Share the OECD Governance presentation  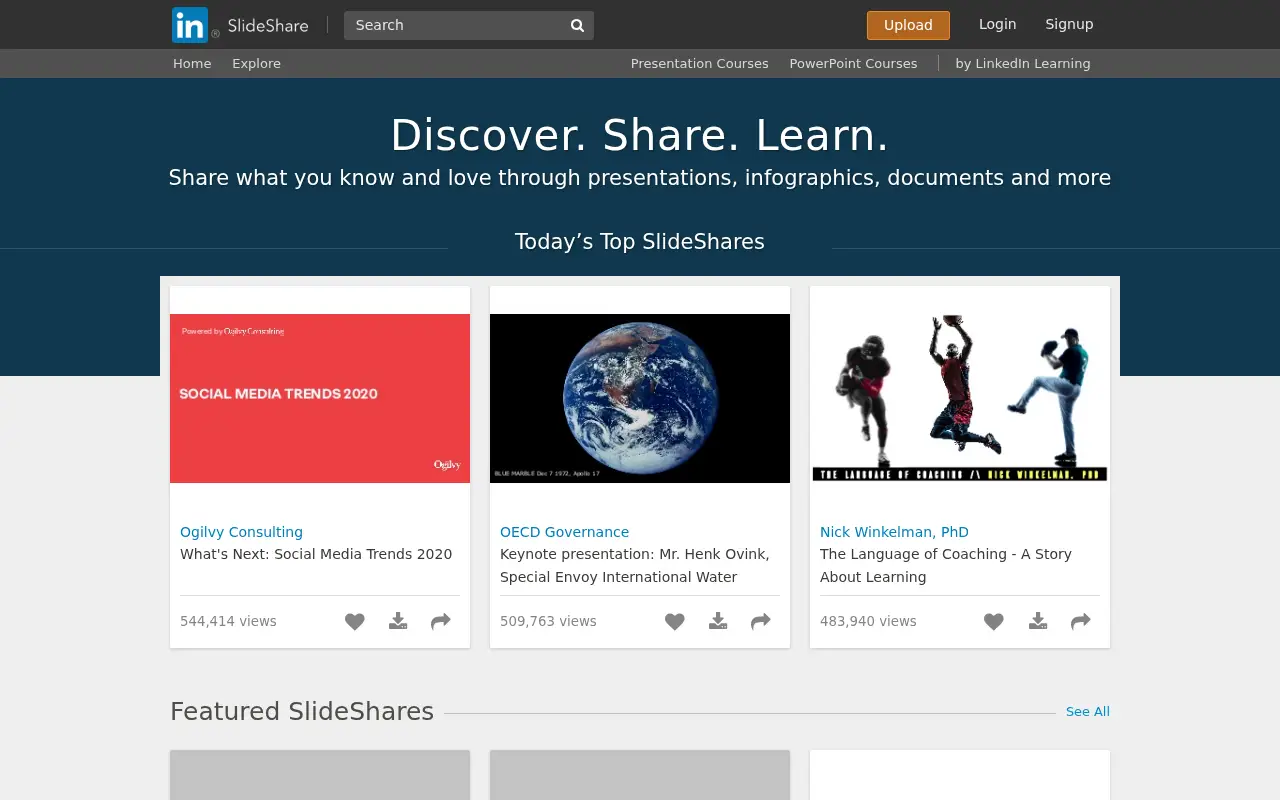(x=761, y=621)
